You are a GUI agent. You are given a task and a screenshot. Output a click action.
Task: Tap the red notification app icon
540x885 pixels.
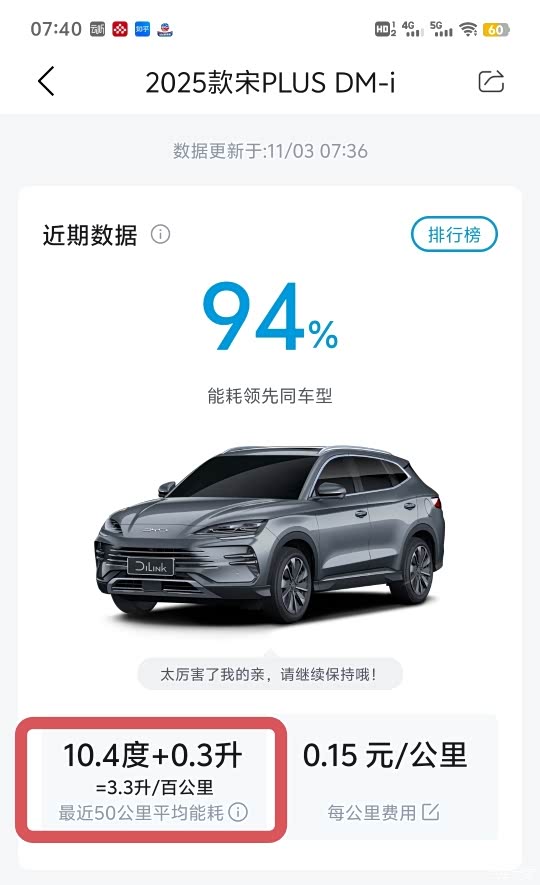[120, 29]
